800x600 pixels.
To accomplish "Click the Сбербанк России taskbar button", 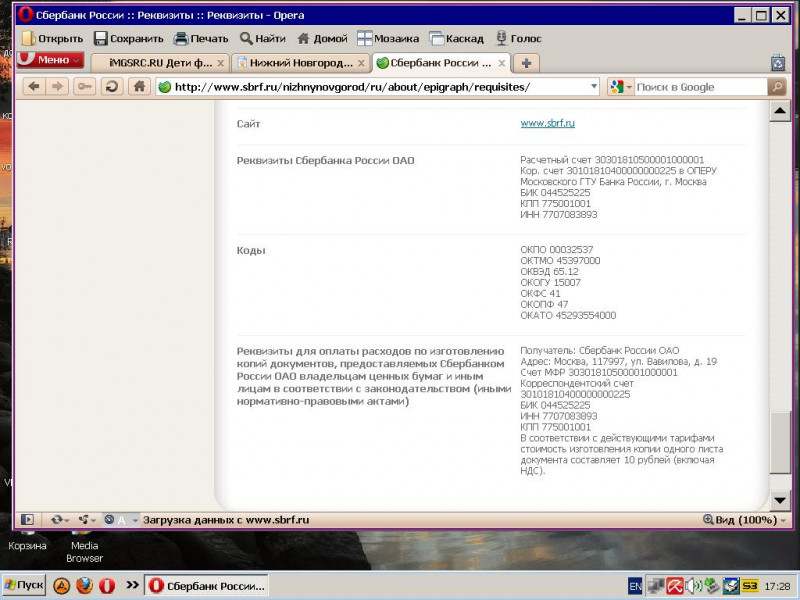I will pos(207,586).
